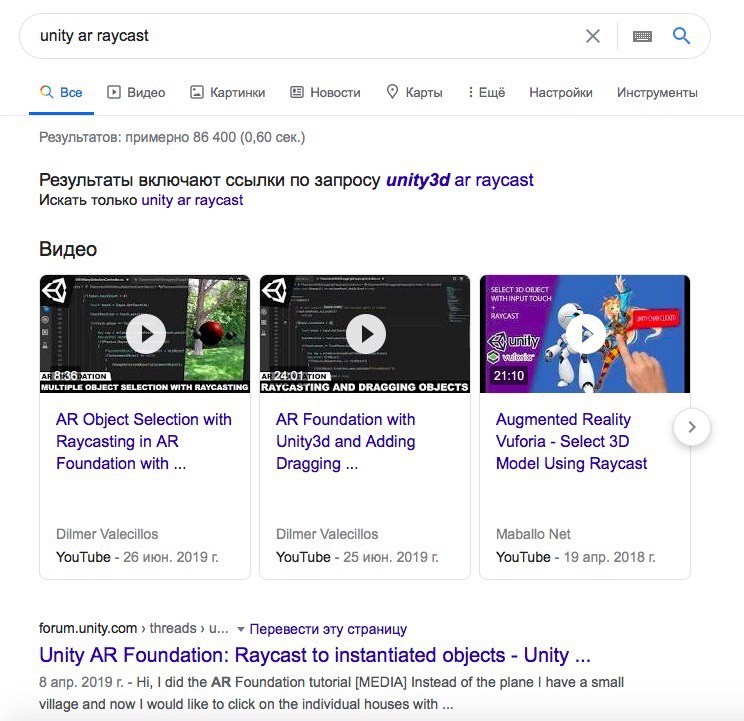Open the on-screen keyboard icon
This screenshot has width=744, height=721.
(642, 36)
